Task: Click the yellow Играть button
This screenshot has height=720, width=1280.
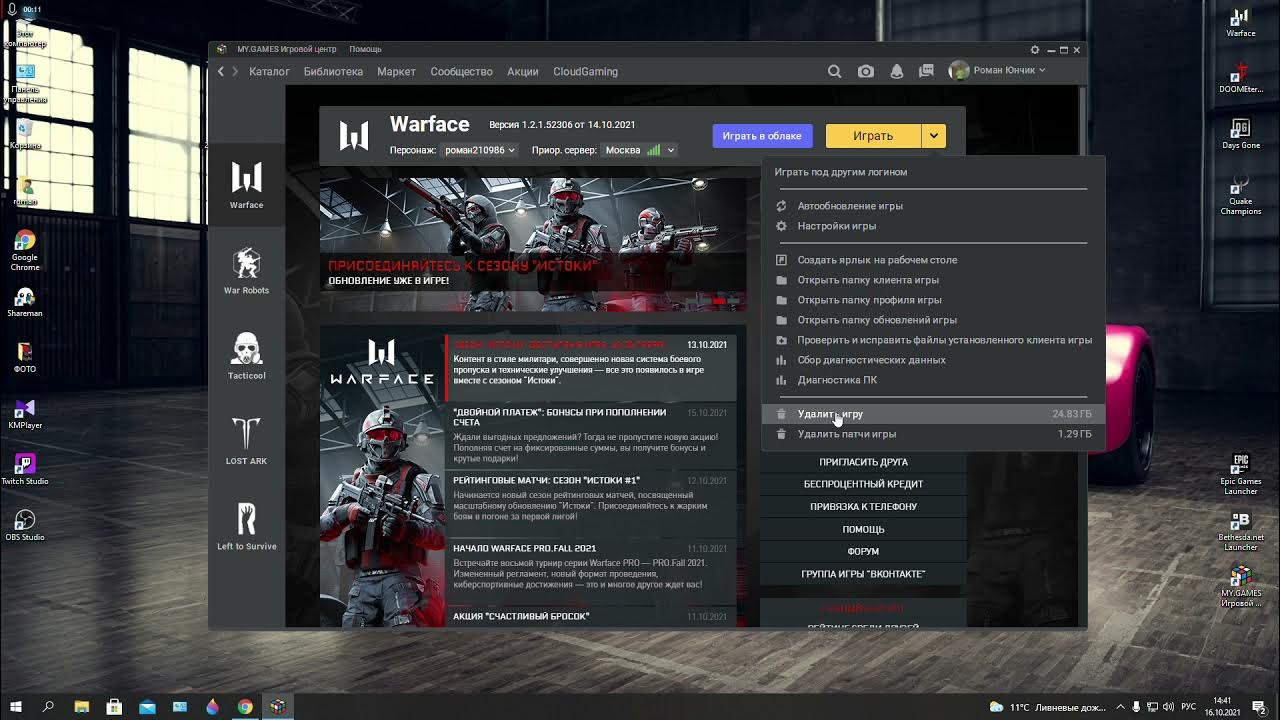Action: 873,136
